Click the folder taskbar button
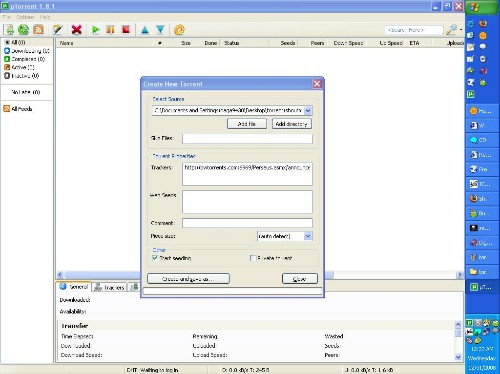Viewport: 500px width, 374px height. coord(482,272)
